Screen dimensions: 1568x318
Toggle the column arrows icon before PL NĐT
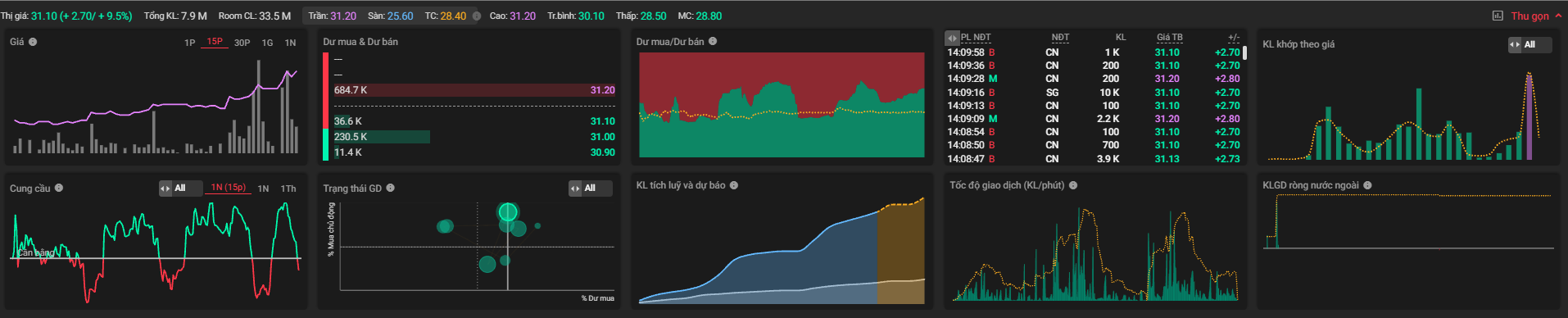pyautogui.click(x=952, y=38)
